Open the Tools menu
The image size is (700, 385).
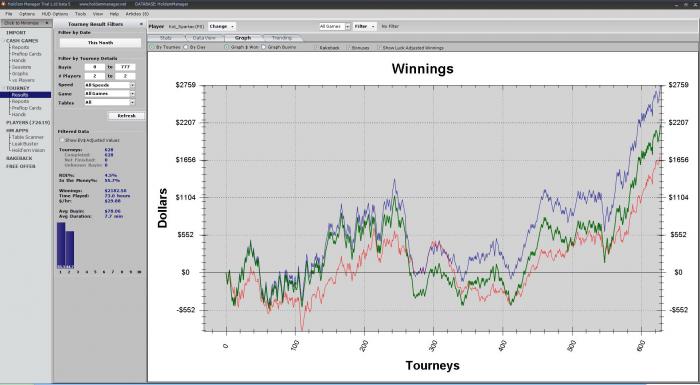80,14
